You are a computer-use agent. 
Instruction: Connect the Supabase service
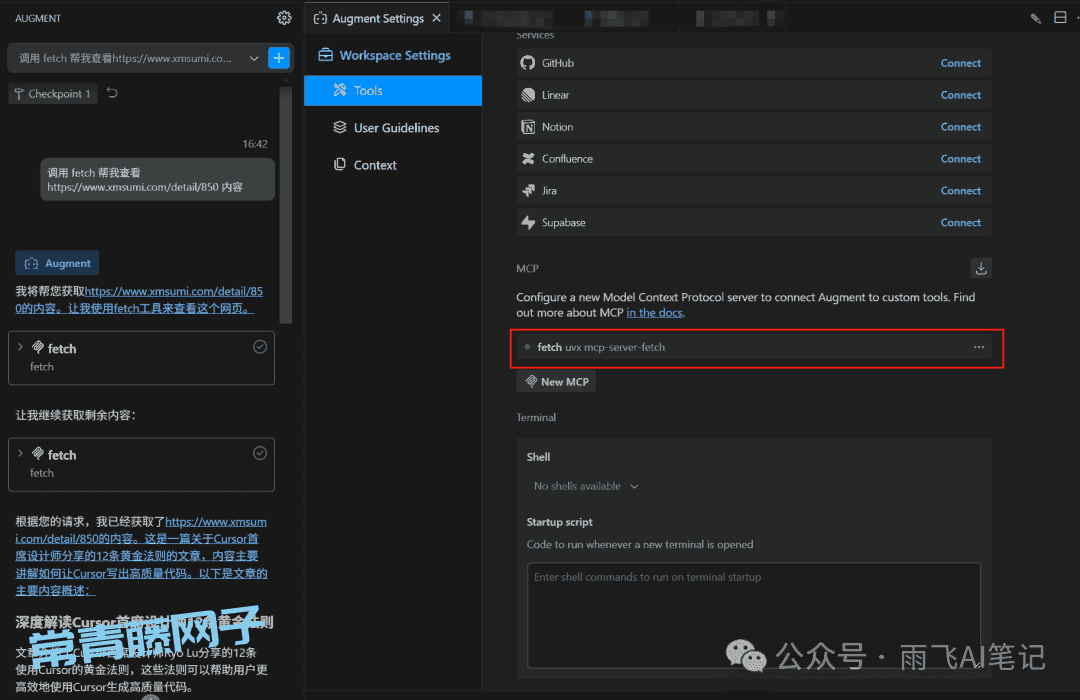click(x=960, y=223)
